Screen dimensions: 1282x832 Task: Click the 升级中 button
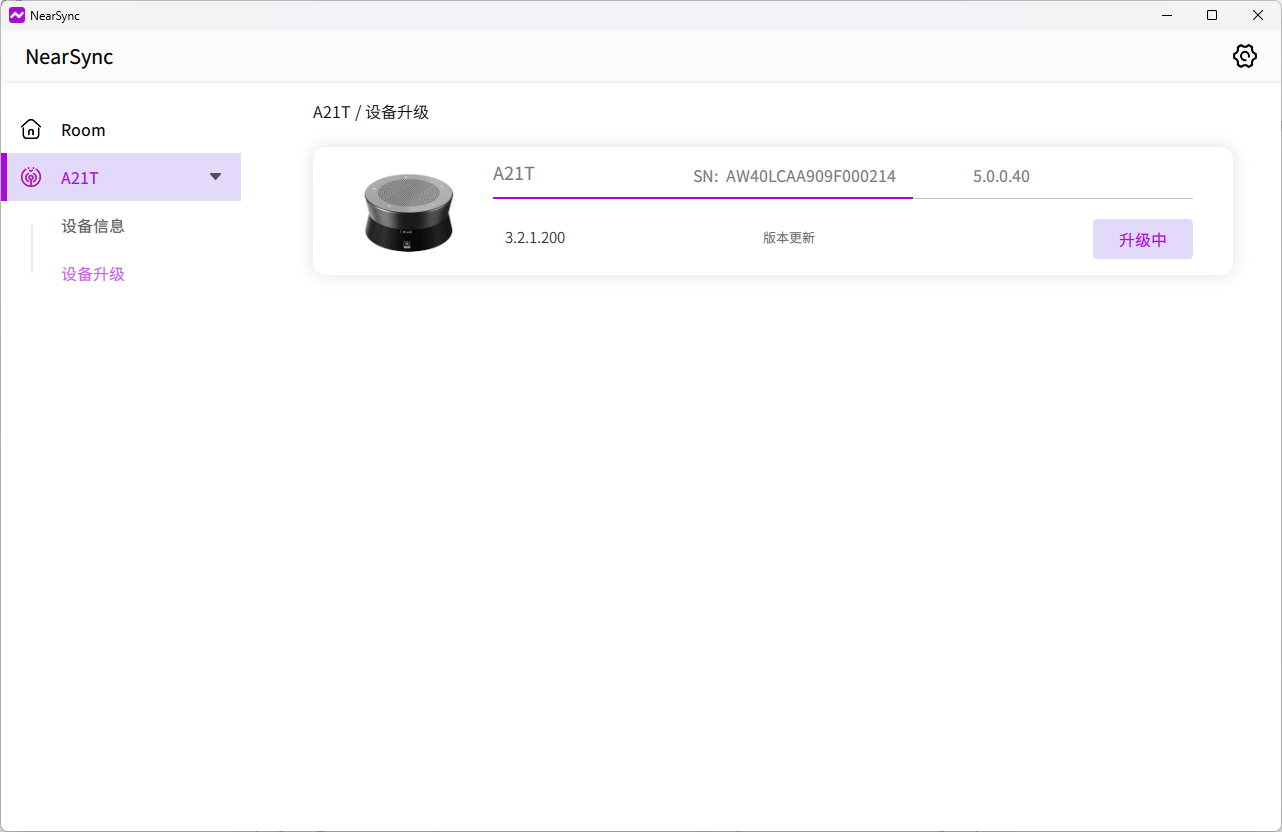point(1142,239)
